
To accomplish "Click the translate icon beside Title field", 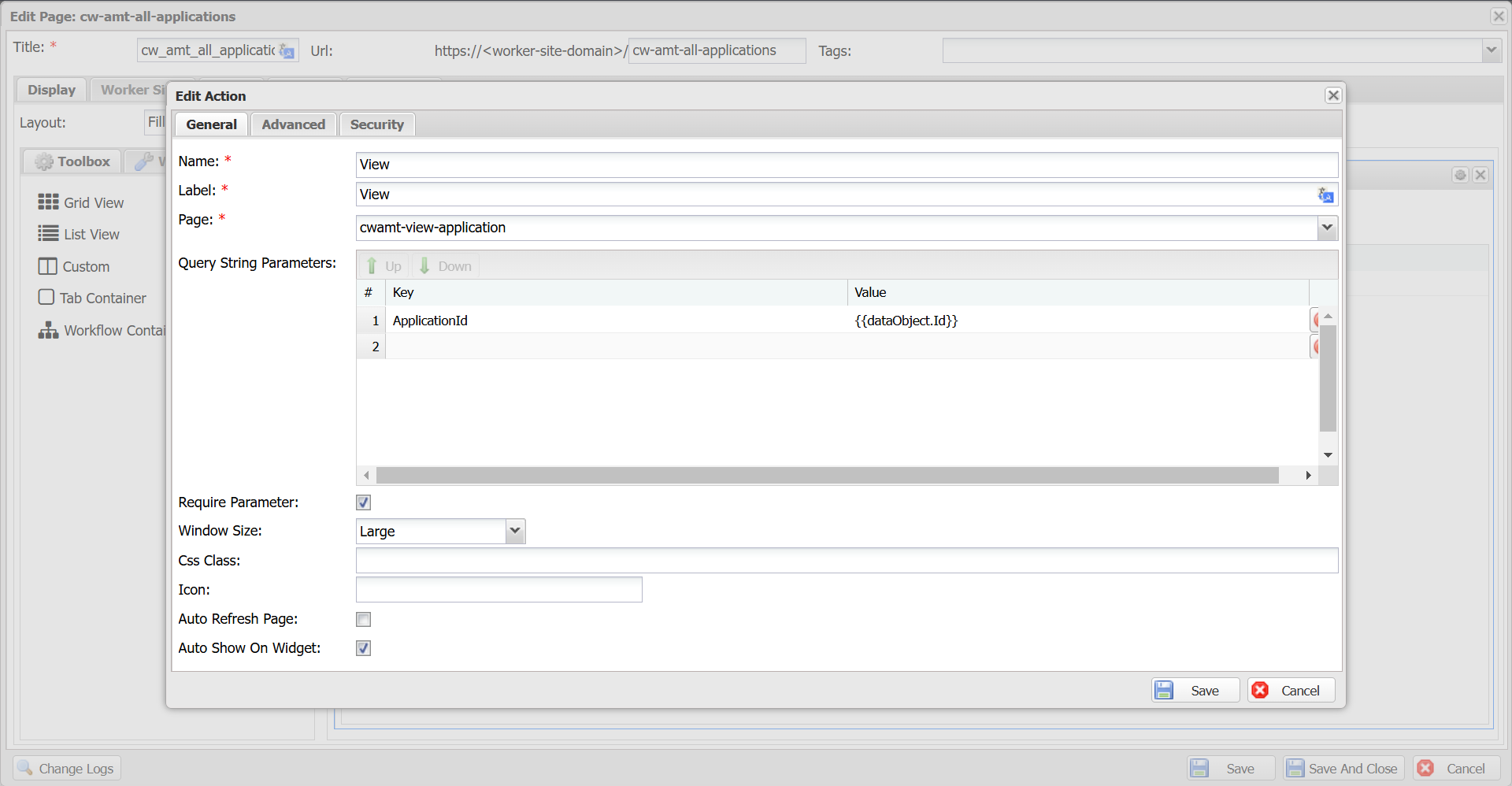I will tap(287, 51).
